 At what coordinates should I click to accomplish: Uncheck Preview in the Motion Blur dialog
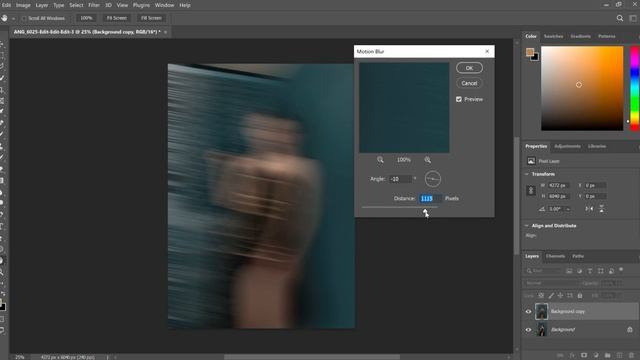(459, 99)
